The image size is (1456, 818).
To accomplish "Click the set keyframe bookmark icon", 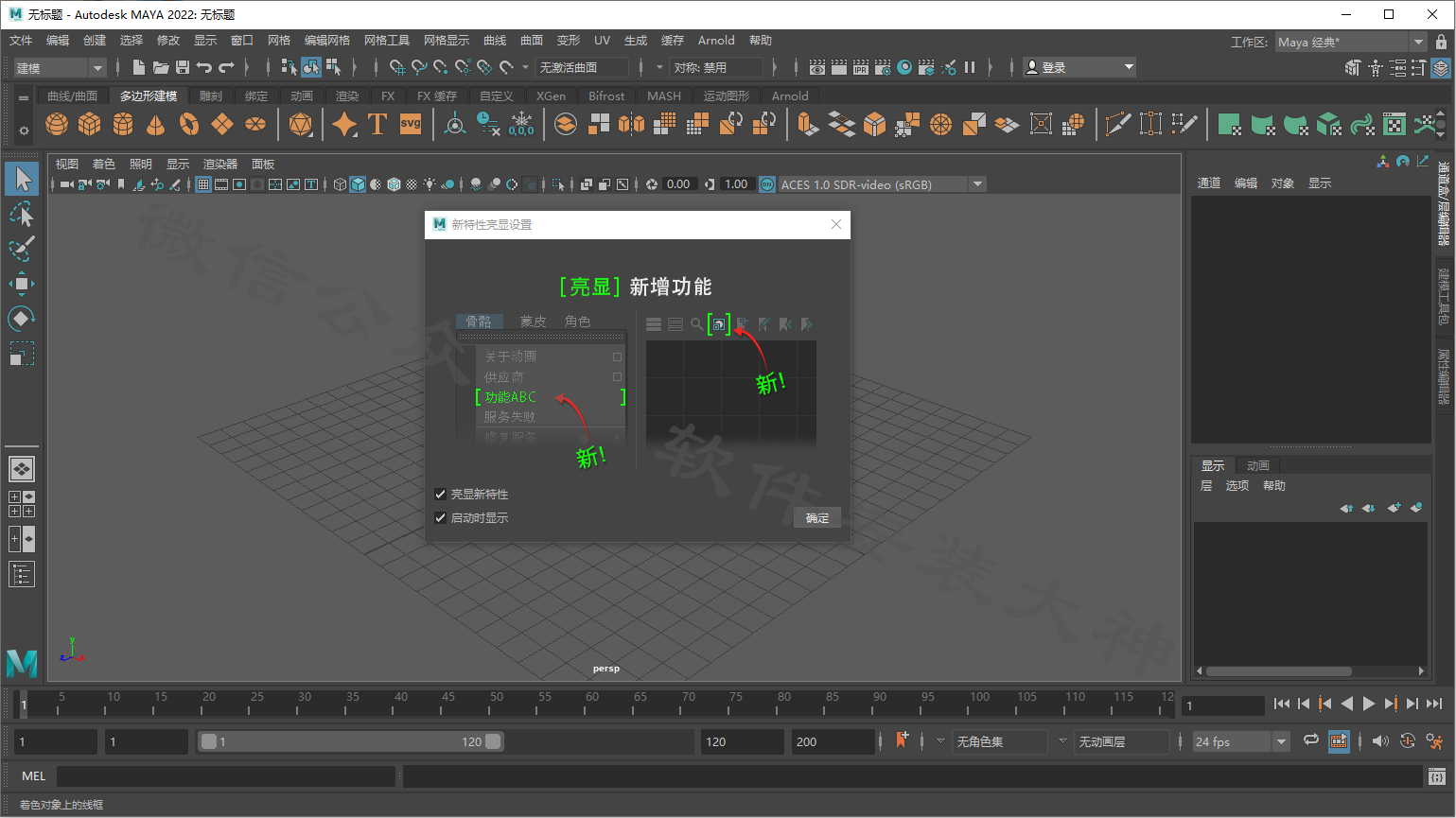I will [x=902, y=740].
